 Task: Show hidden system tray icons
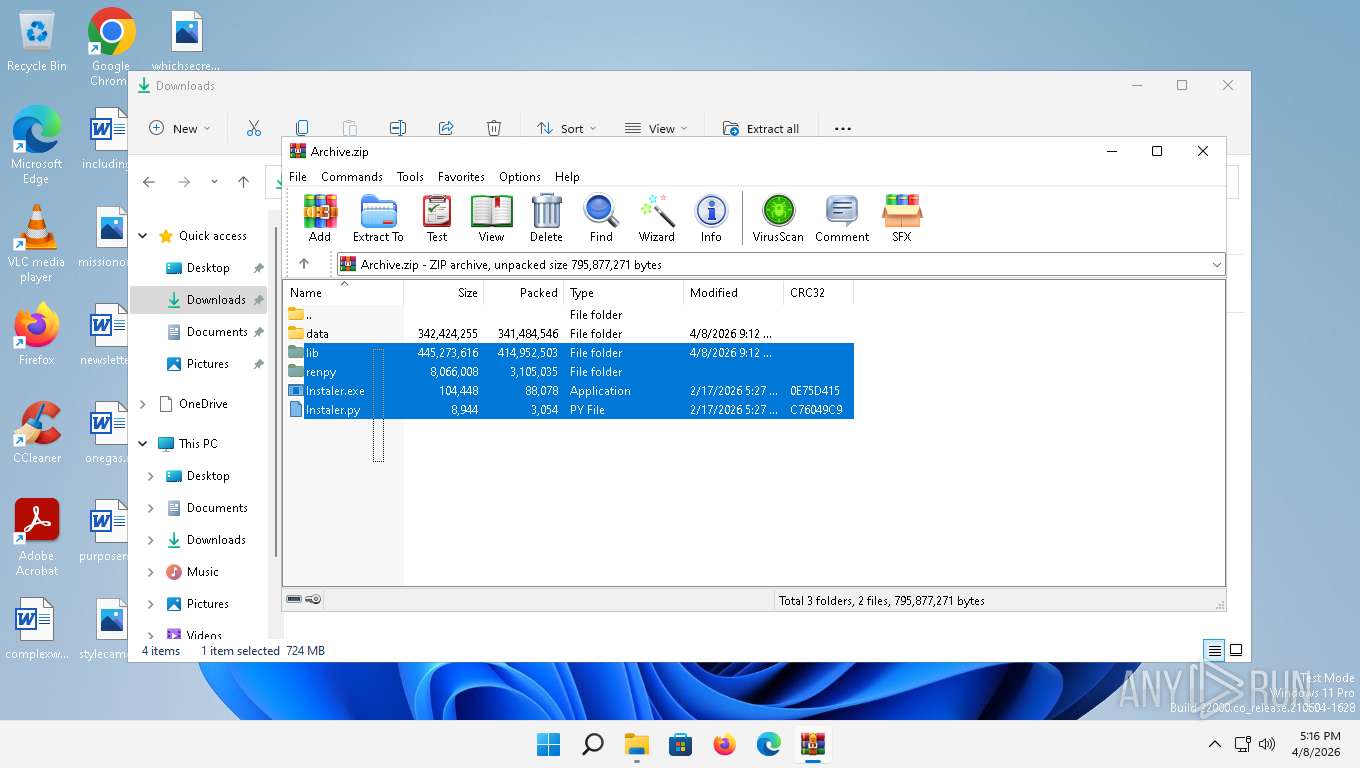click(x=1215, y=744)
